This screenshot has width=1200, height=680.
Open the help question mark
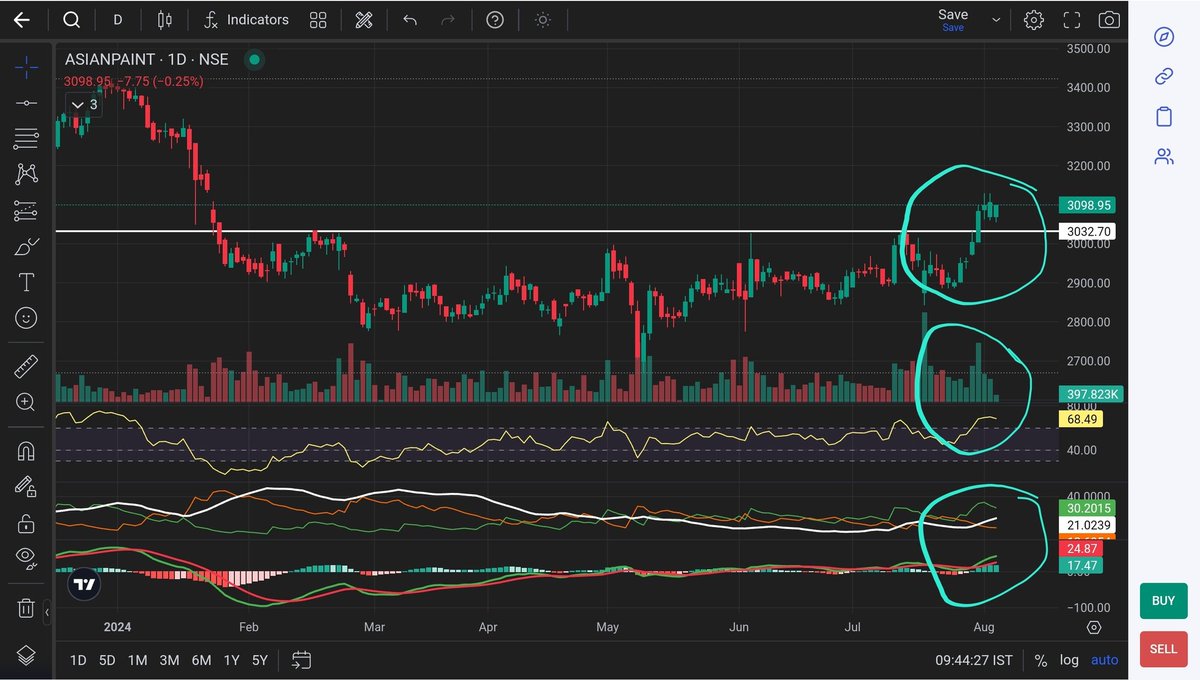point(495,20)
